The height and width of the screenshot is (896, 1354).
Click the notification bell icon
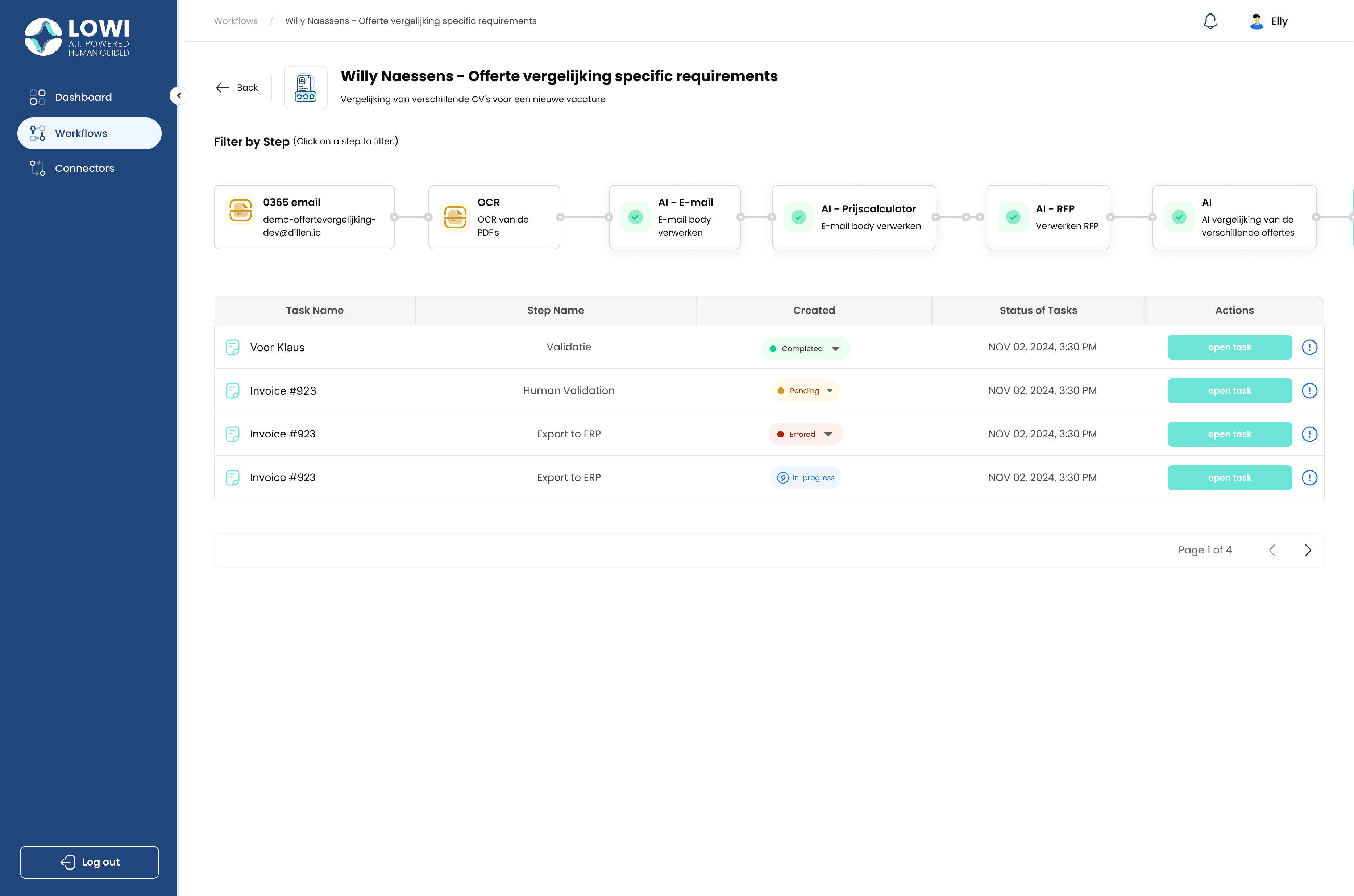coord(1210,21)
